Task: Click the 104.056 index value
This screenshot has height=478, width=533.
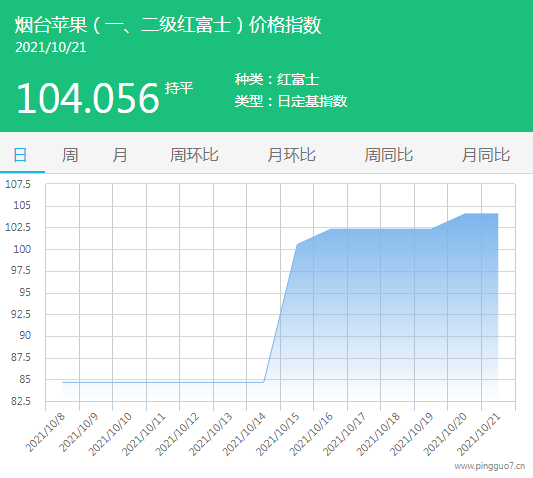Action: coord(88,99)
